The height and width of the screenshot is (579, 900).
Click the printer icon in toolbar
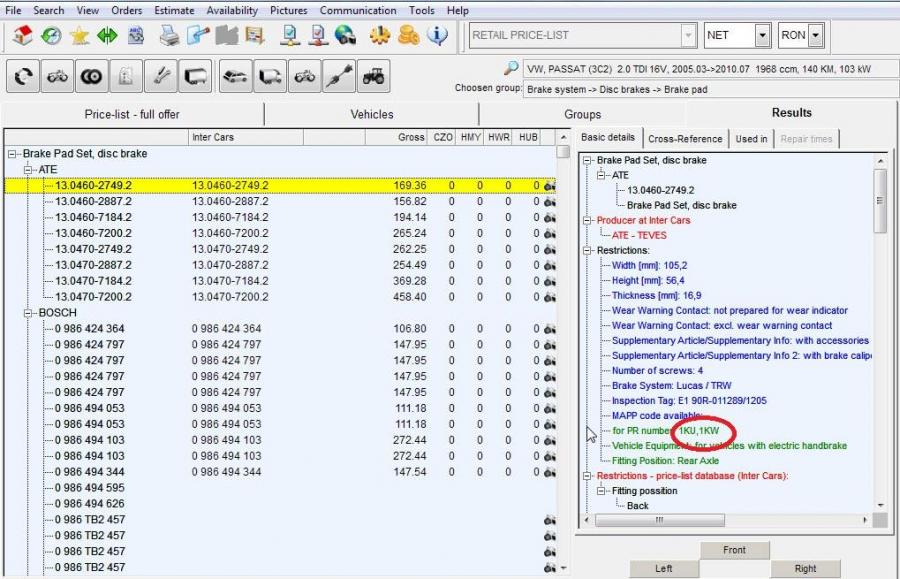[170, 36]
